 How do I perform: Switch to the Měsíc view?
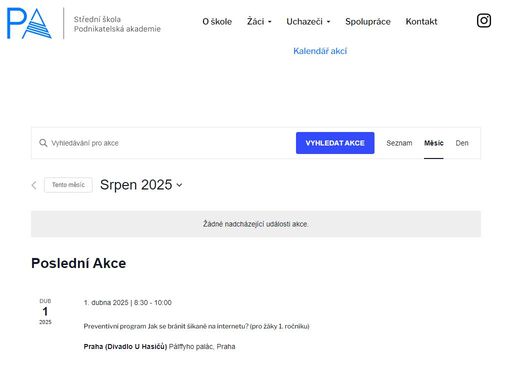[434, 143]
